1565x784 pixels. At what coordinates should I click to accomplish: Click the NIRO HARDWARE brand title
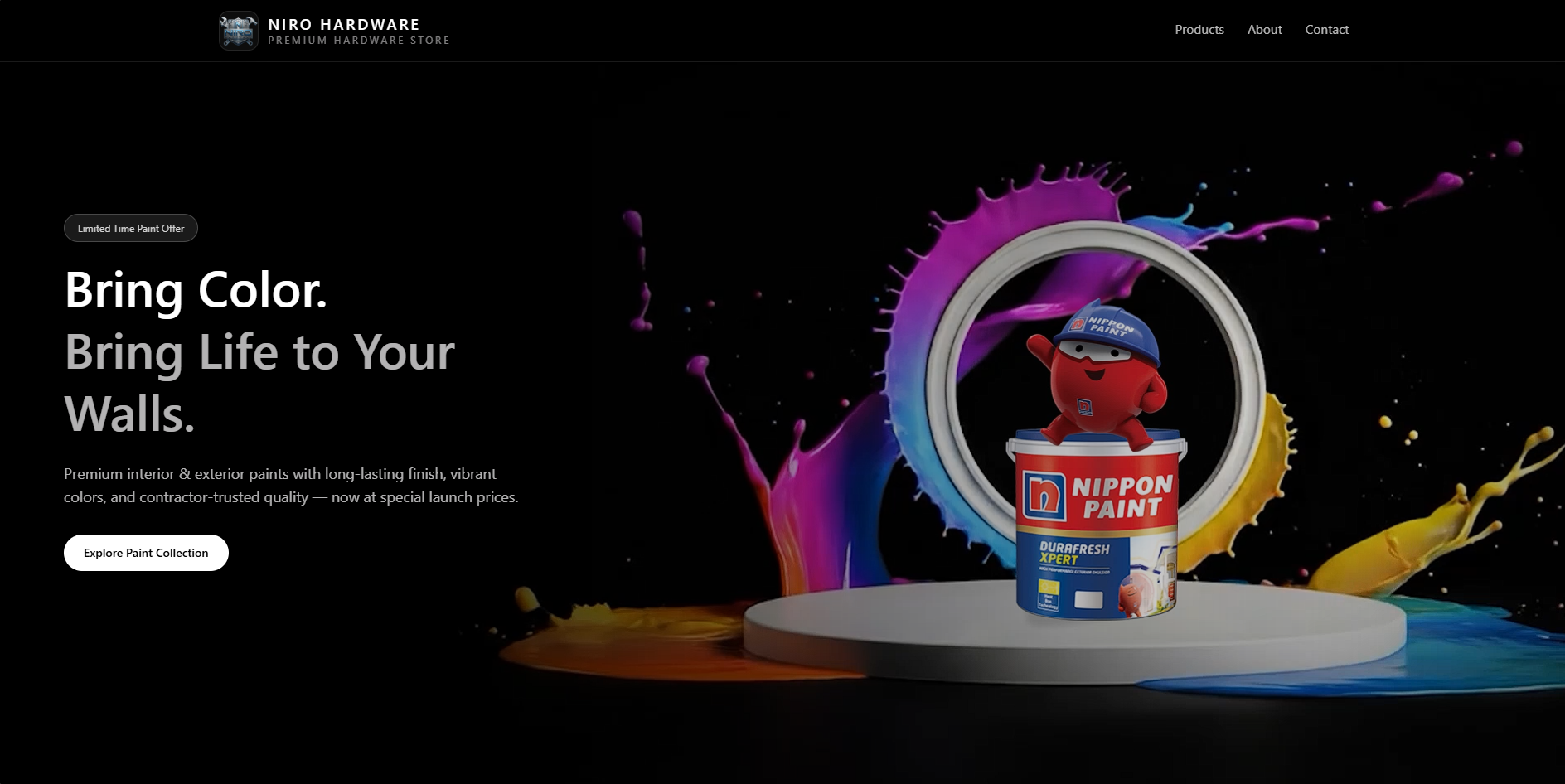pyautogui.click(x=344, y=24)
